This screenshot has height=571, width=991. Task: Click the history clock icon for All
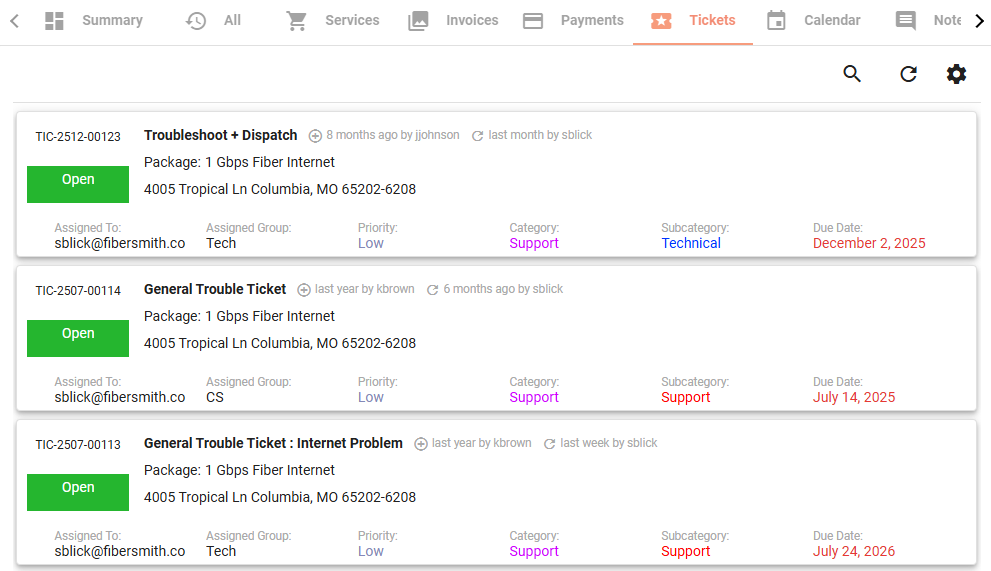(x=196, y=21)
